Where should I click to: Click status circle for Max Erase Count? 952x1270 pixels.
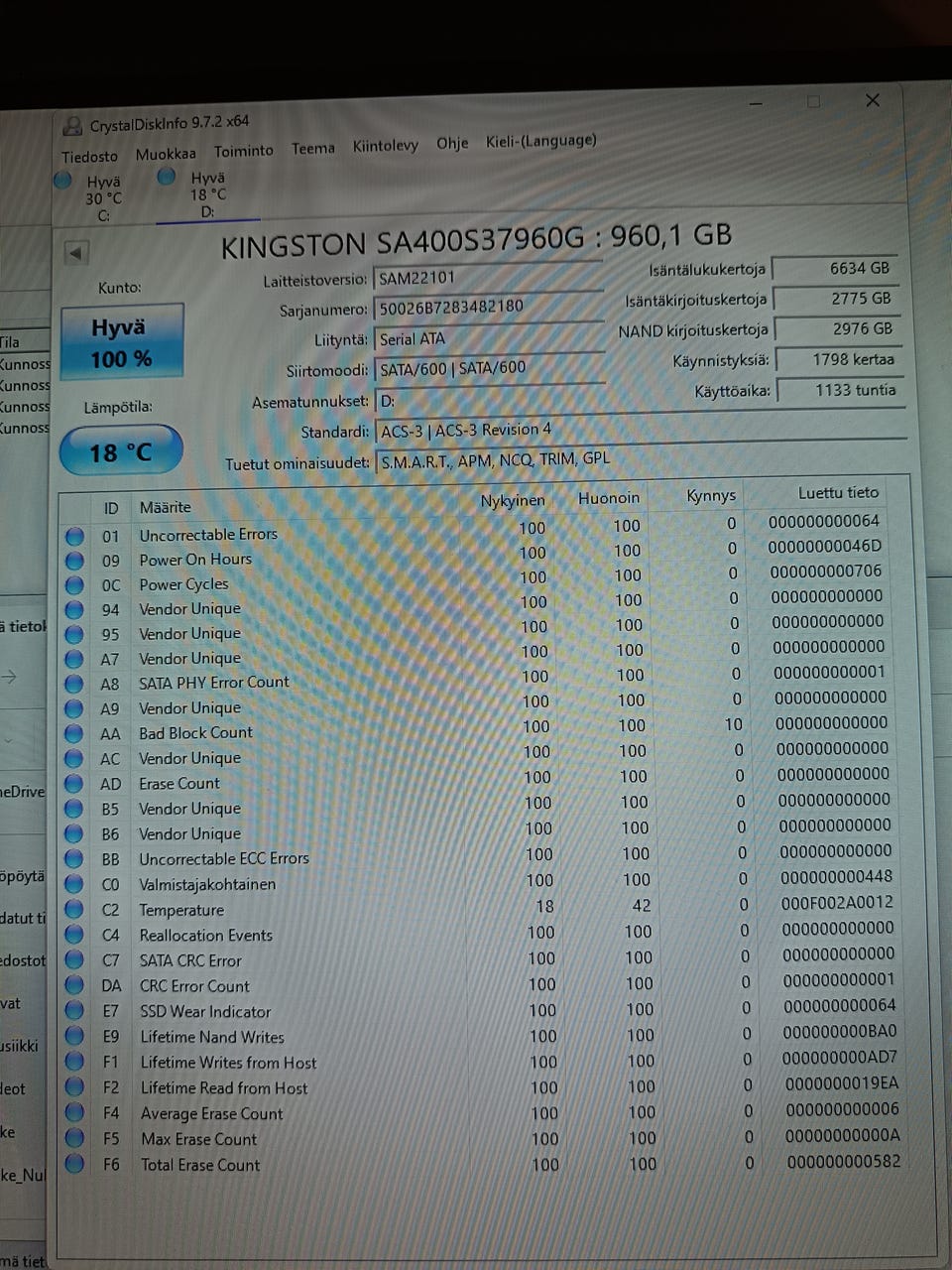coord(74,1139)
